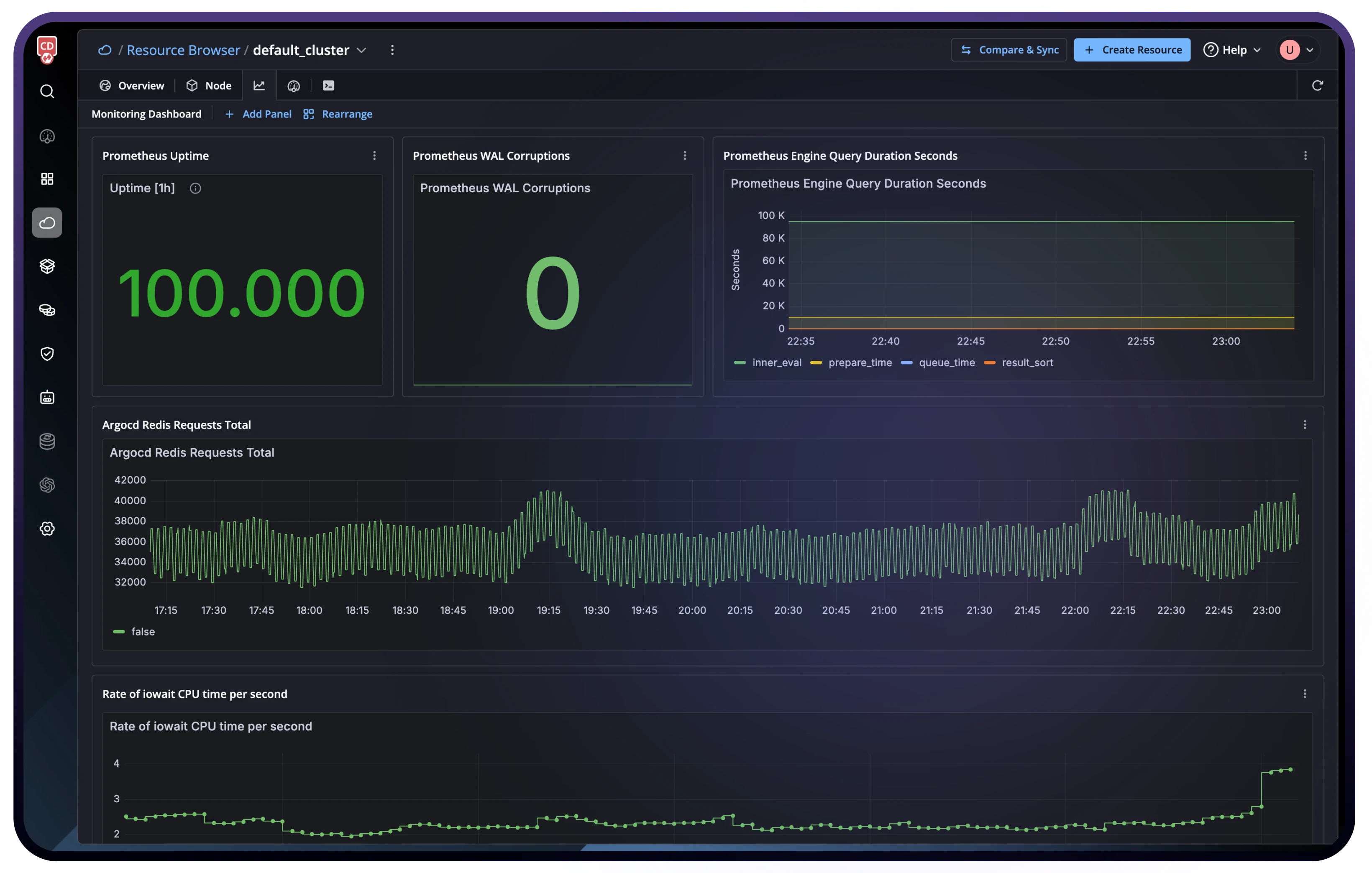The width and height of the screenshot is (1372, 873).
Task: Open the dashboard grid sidebar icon
Action: pyautogui.click(x=47, y=179)
